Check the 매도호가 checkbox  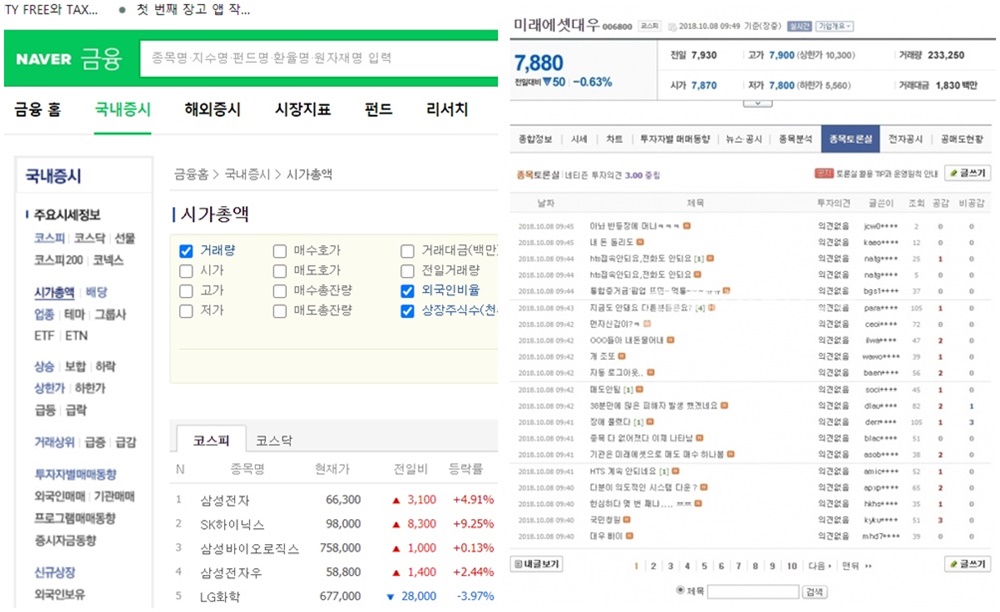[x=279, y=272]
